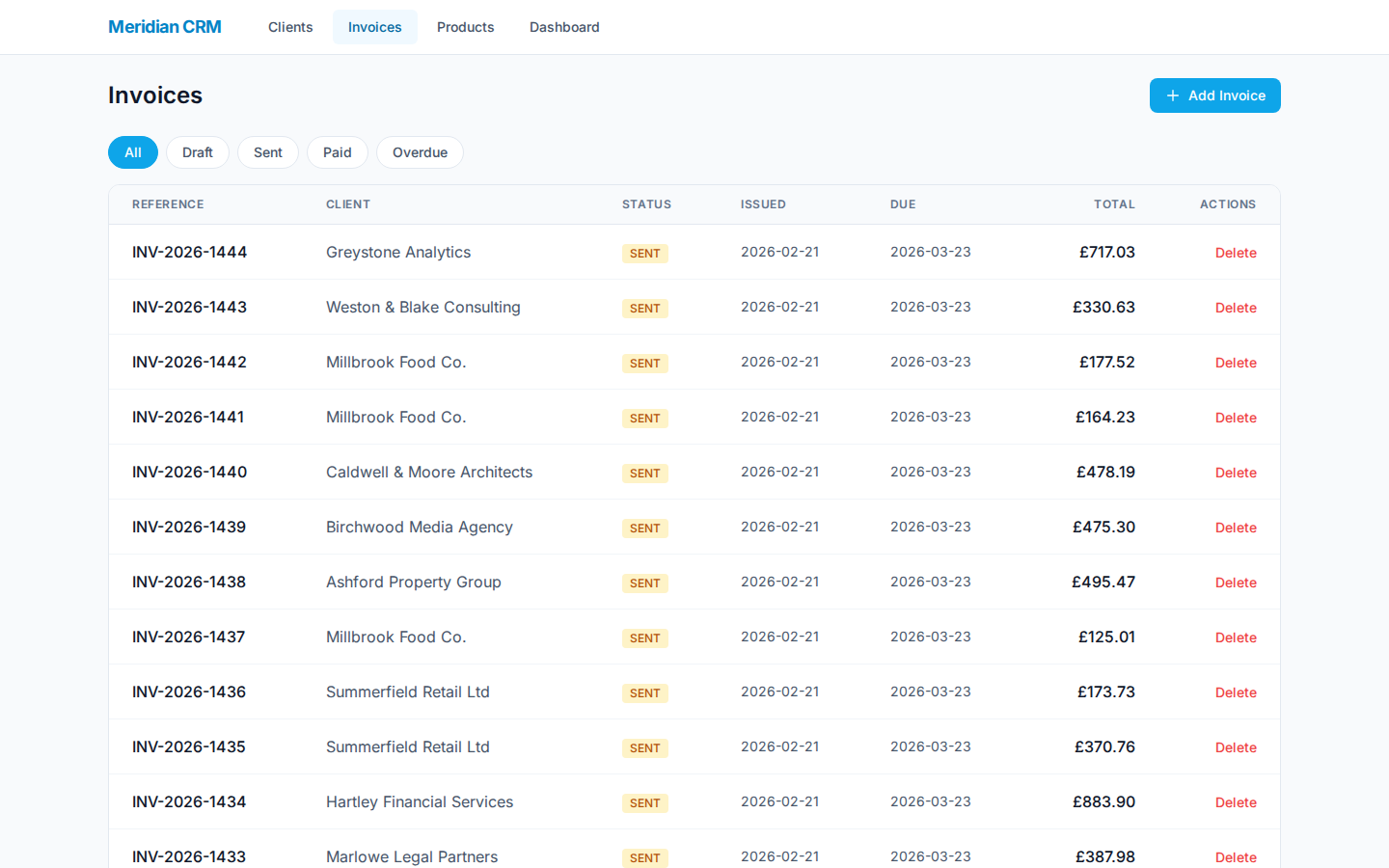Click the Status column header
The image size is (1389, 868).
point(646,204)
